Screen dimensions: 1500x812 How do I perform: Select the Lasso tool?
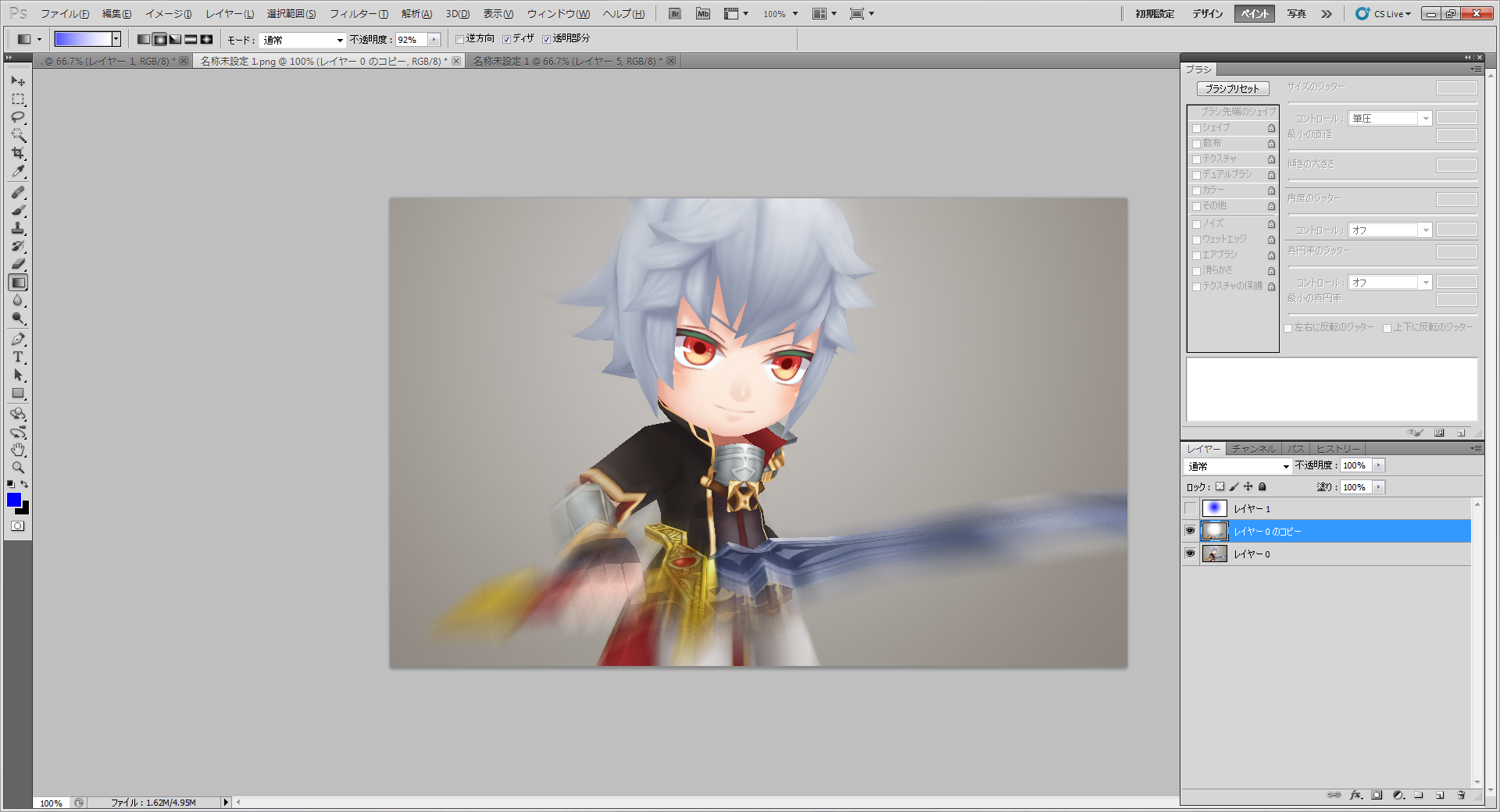pos(18,117)
